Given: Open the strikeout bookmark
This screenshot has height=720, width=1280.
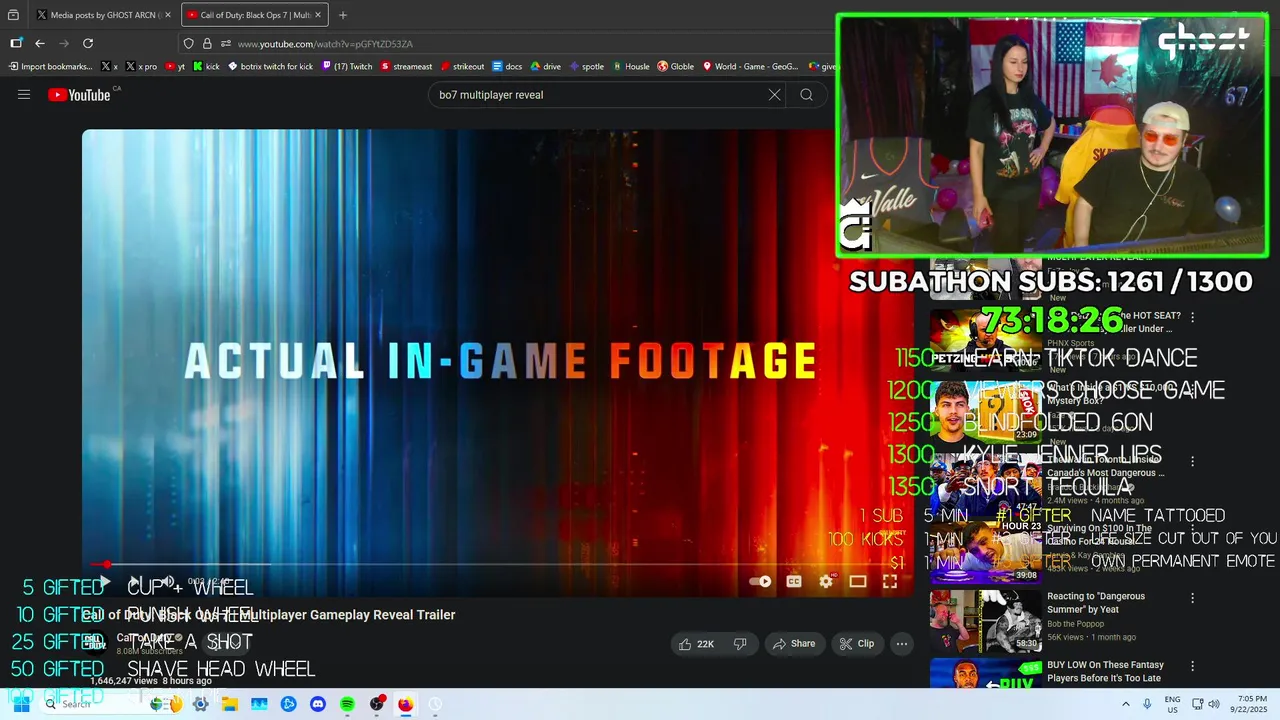Looking at the screenshot, I should pyautogui.click(x=462, y=67).
